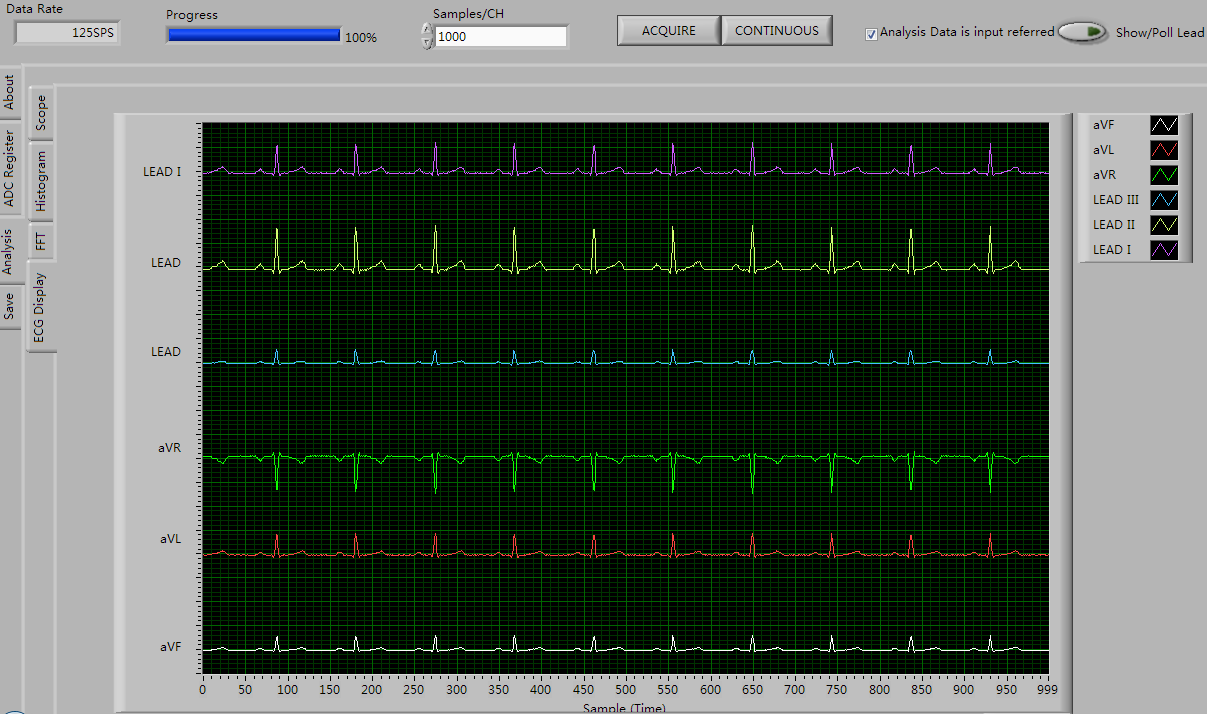Click the aVL red legend line icon
The height and width of the screenshot is (714, 1207).
[1164, 150]
